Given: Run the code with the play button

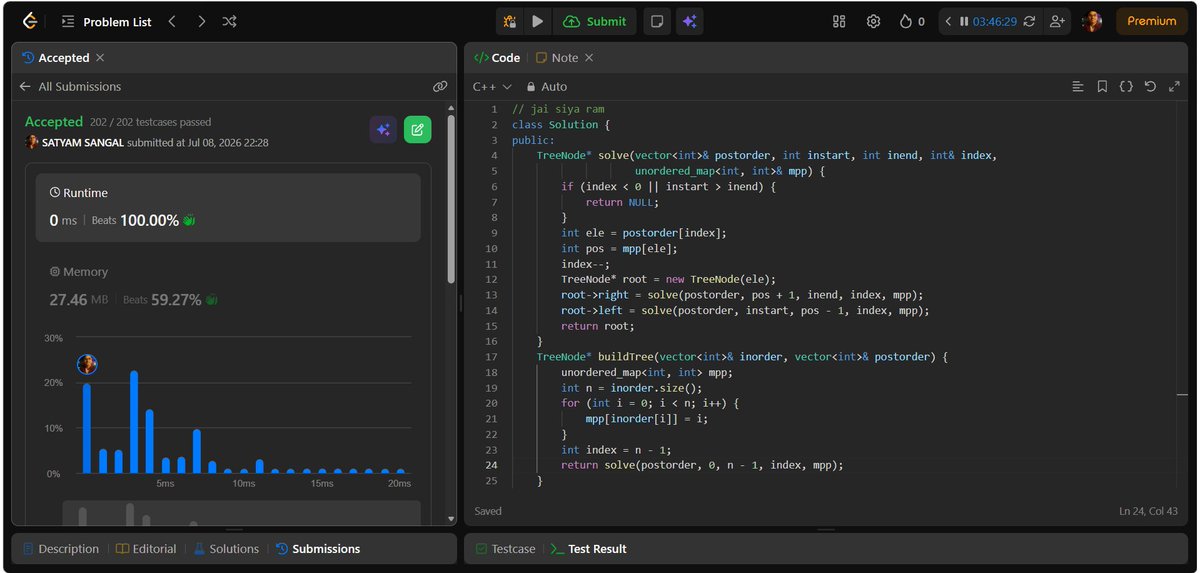Looking at the screenshot, I should pos(538,21).
